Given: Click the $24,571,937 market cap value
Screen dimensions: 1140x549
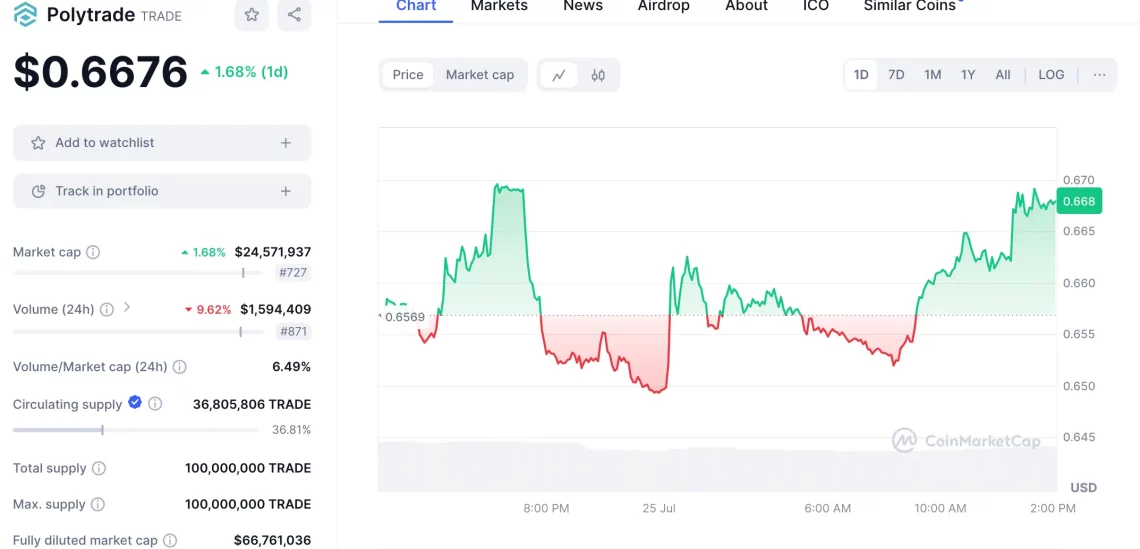Looking at the screenshot, I should coord(273,252).
